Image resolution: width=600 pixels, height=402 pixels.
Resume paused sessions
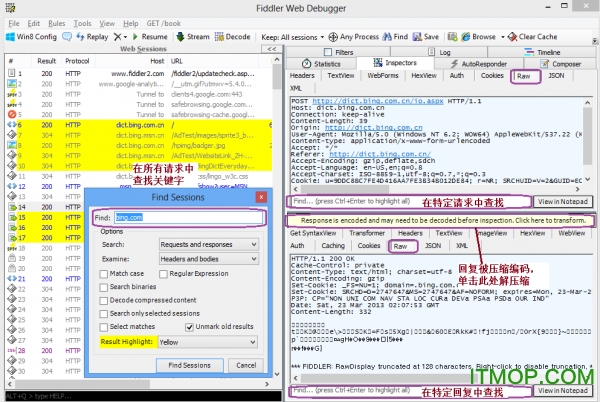click(150, 37)
